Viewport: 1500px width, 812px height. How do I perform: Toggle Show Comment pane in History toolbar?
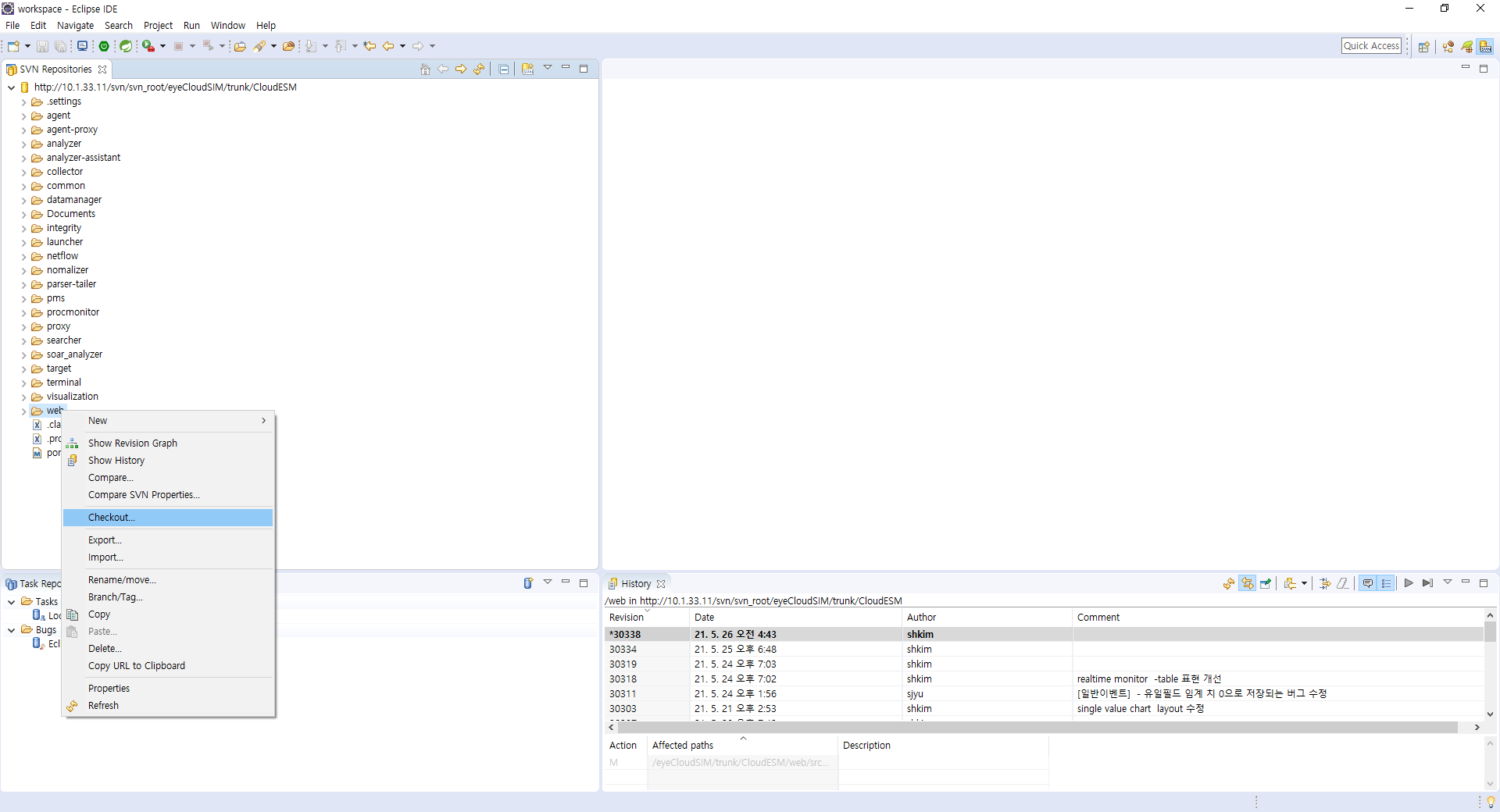1368,583
